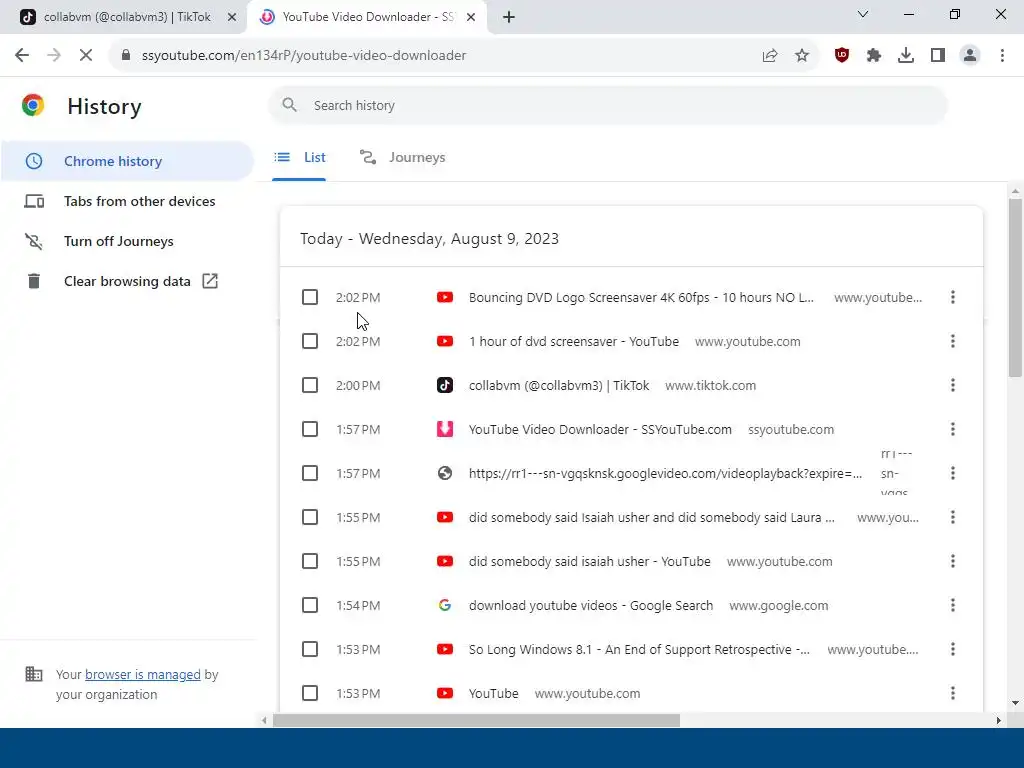Open the Extensions puzzle icon
The height and width of the screenshot is (768, 1024).
coord(874,56)
